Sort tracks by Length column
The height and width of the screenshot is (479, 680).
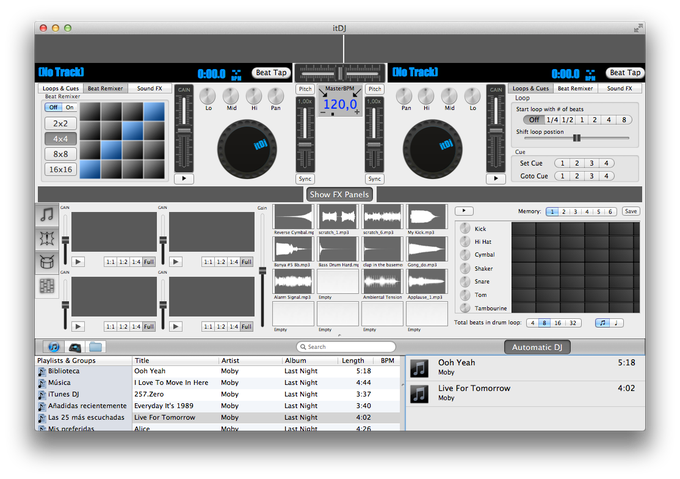click(x=353, y=361)
